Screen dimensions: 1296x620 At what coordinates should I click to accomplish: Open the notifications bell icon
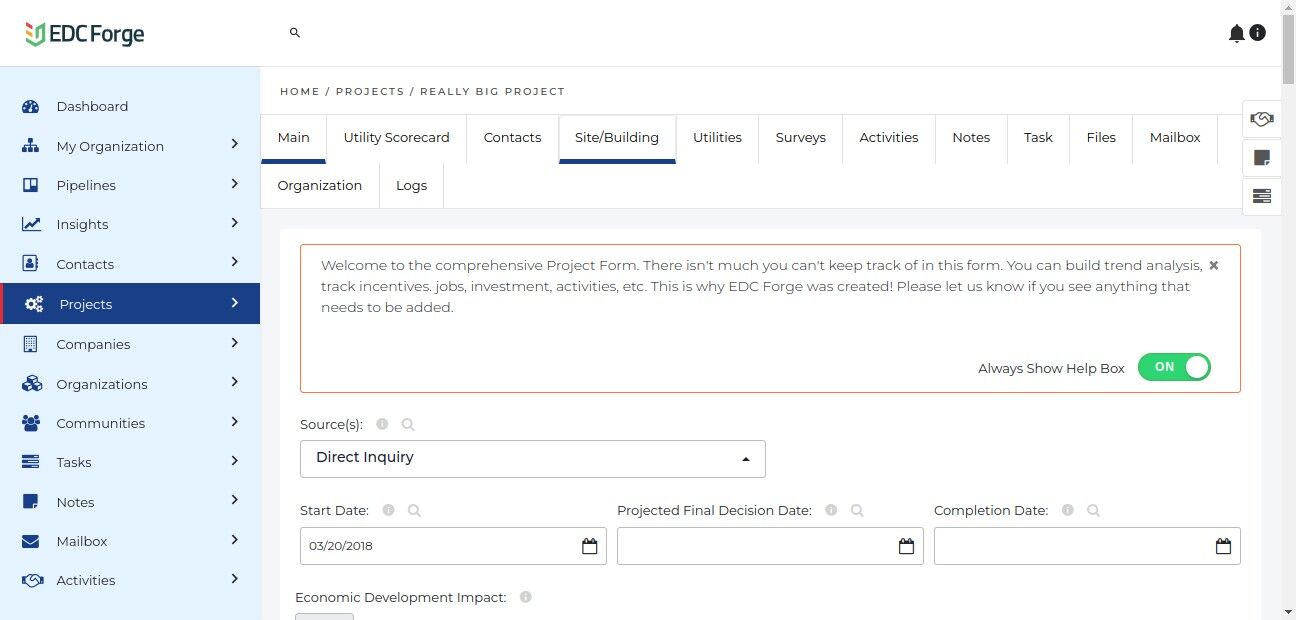(x=1236, y=34)
